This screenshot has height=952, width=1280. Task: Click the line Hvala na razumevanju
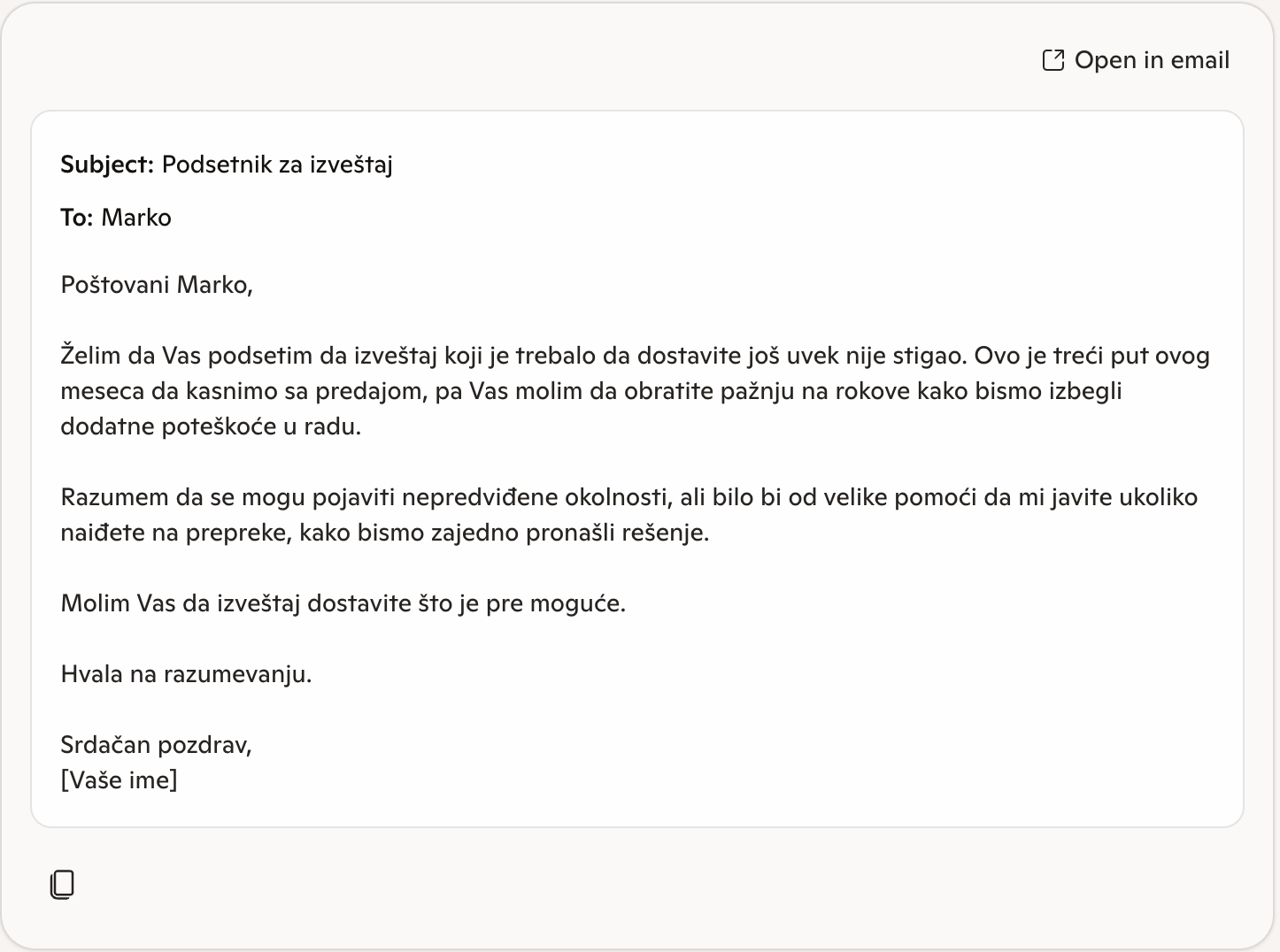point(186,674)
